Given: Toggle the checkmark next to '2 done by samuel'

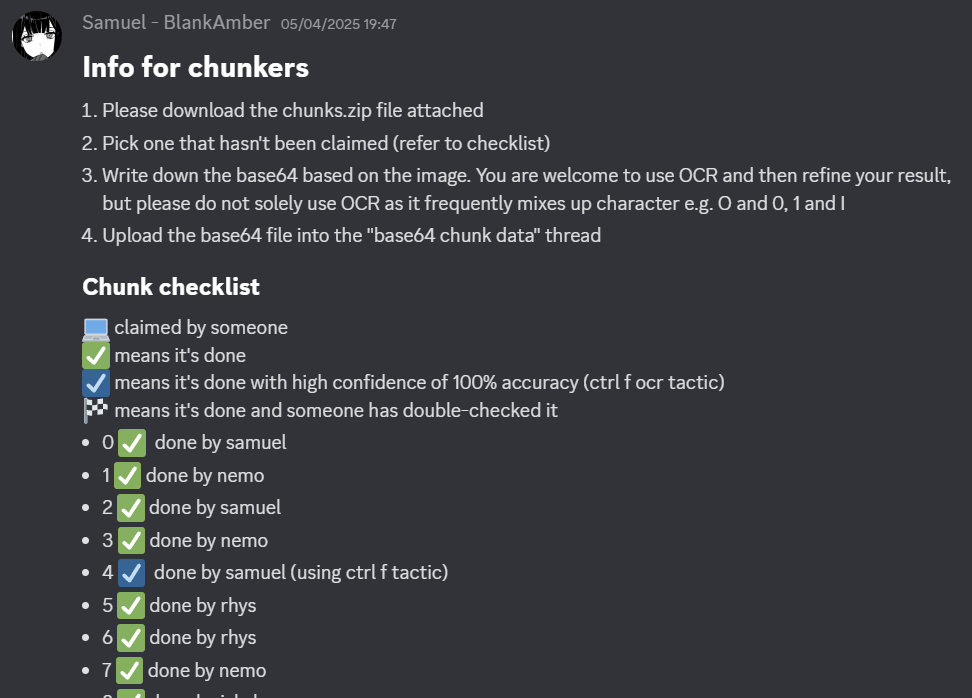Looking at the screenshot, I should point(128,507).
